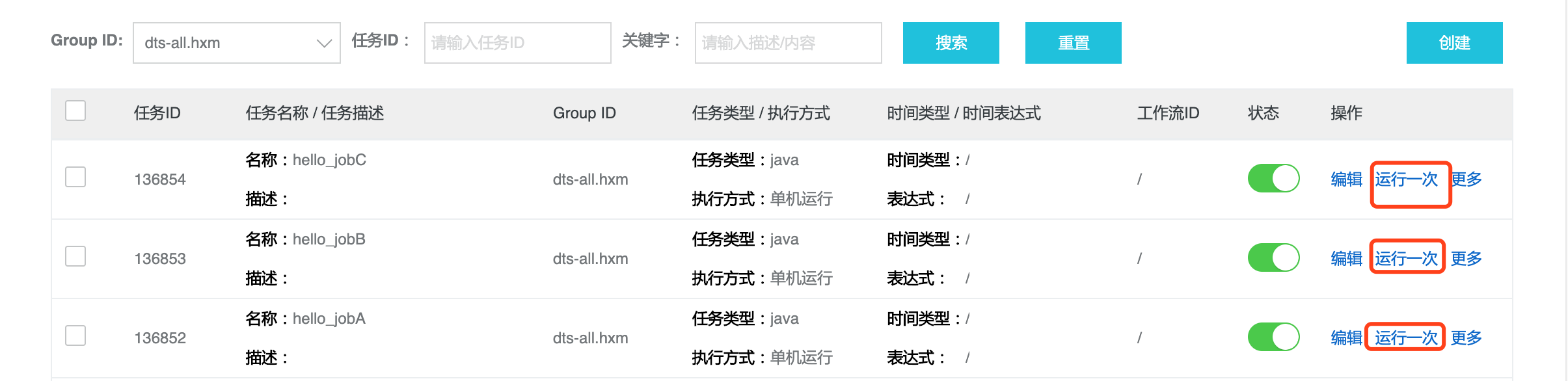Click 运行一次 for hello_jobB
This screenshot has height=381, width=1568.
point(1406,259)
